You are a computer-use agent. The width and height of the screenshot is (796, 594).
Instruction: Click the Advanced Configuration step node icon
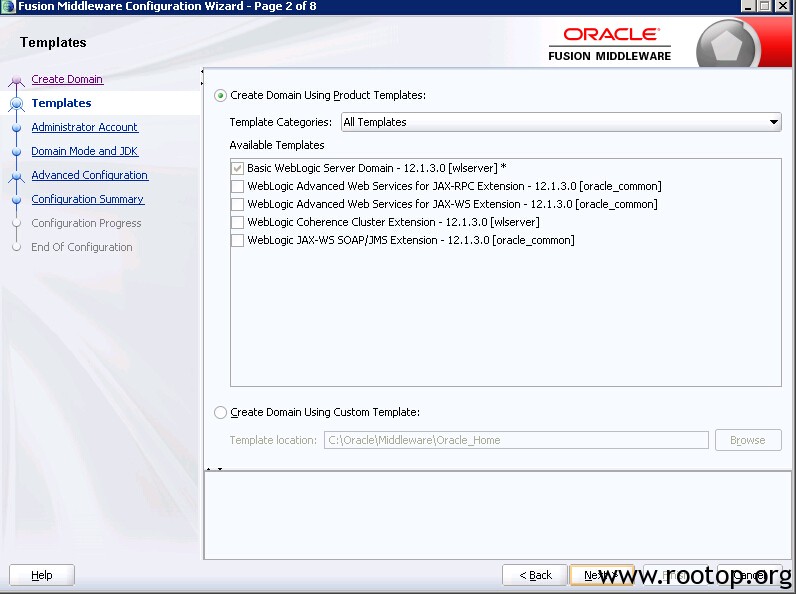coord(16,176)
